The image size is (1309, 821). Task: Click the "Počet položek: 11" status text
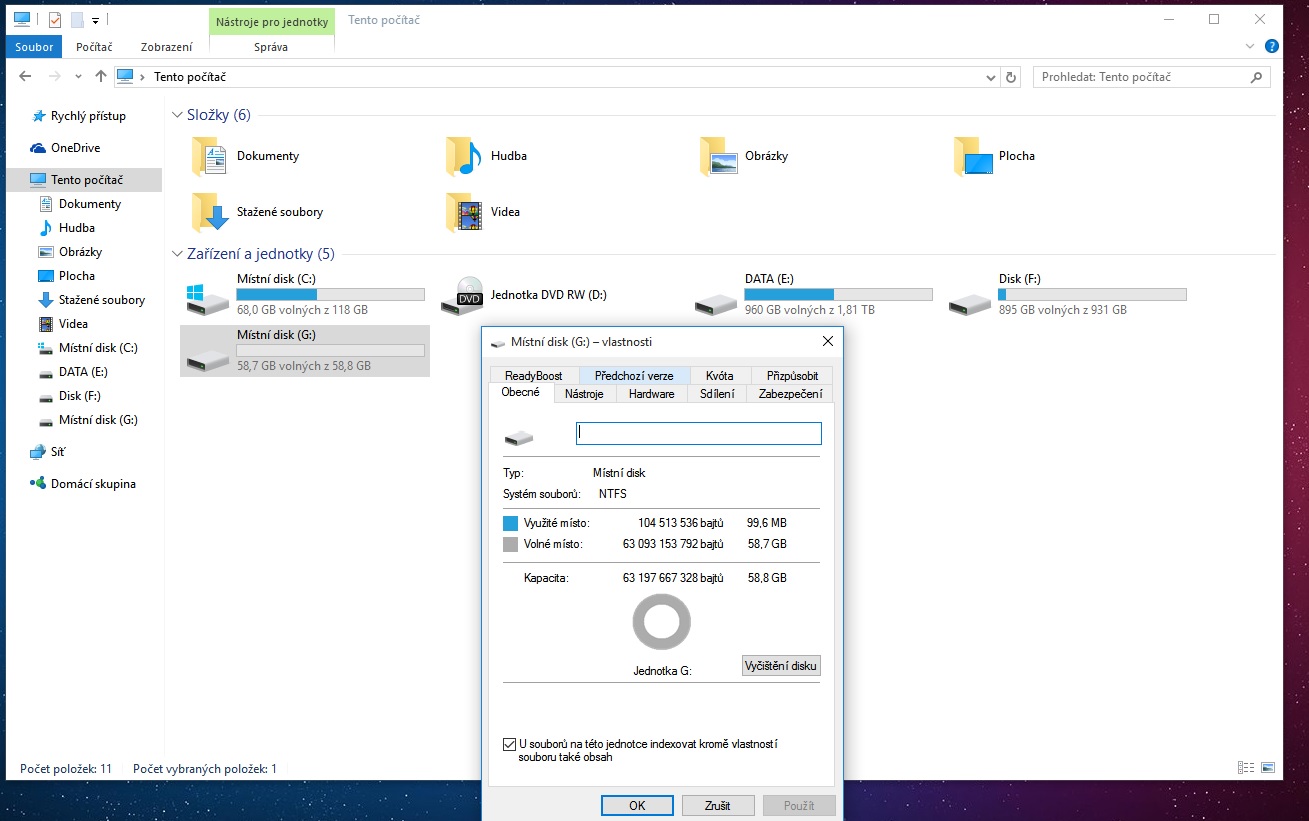66,769
